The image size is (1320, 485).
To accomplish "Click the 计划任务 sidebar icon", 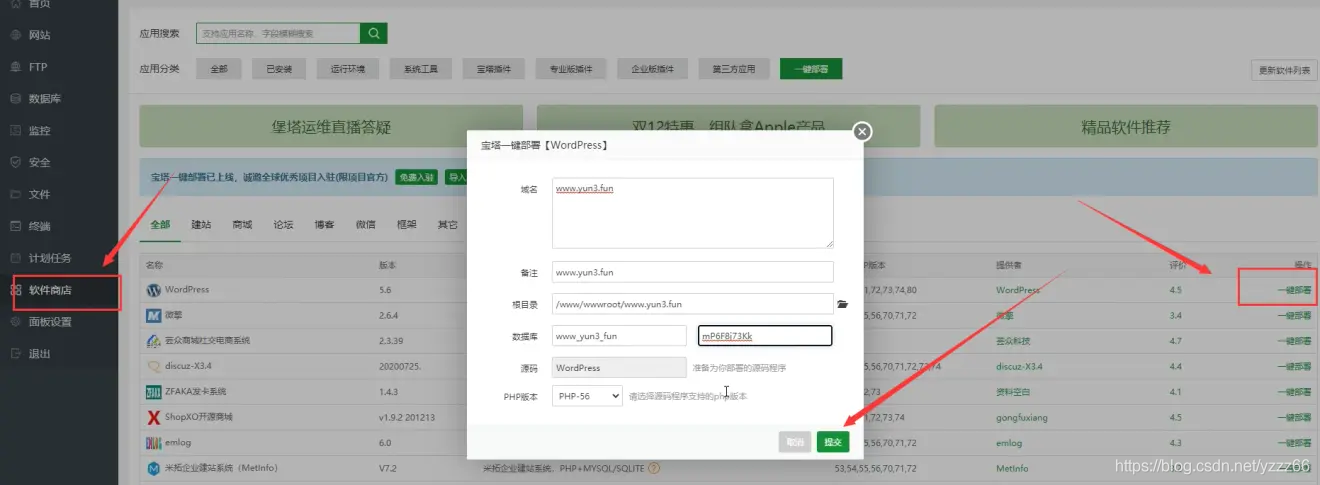I will [15, 258].
